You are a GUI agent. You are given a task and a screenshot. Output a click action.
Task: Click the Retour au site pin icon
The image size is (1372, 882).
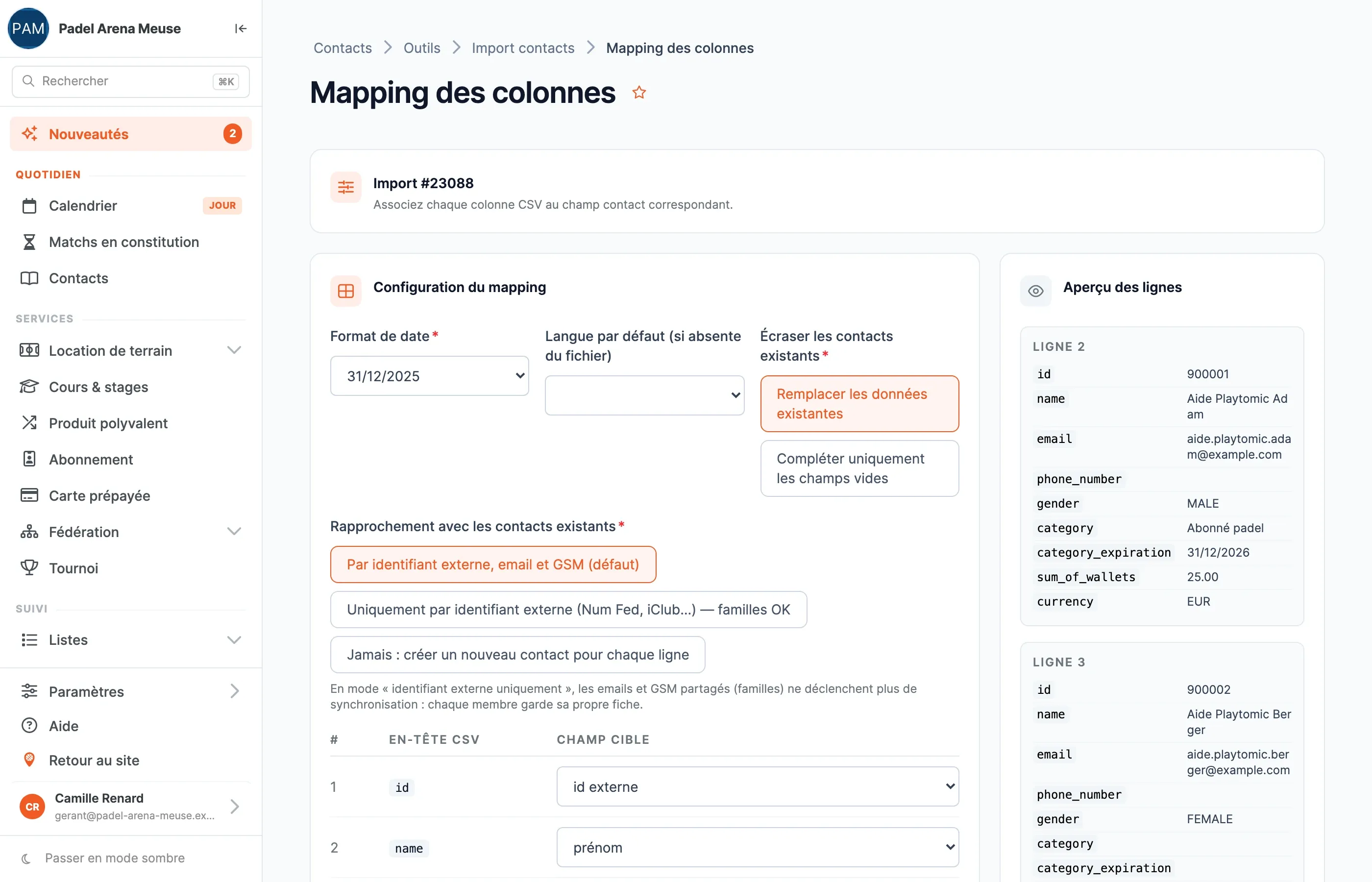click(29, 760)
